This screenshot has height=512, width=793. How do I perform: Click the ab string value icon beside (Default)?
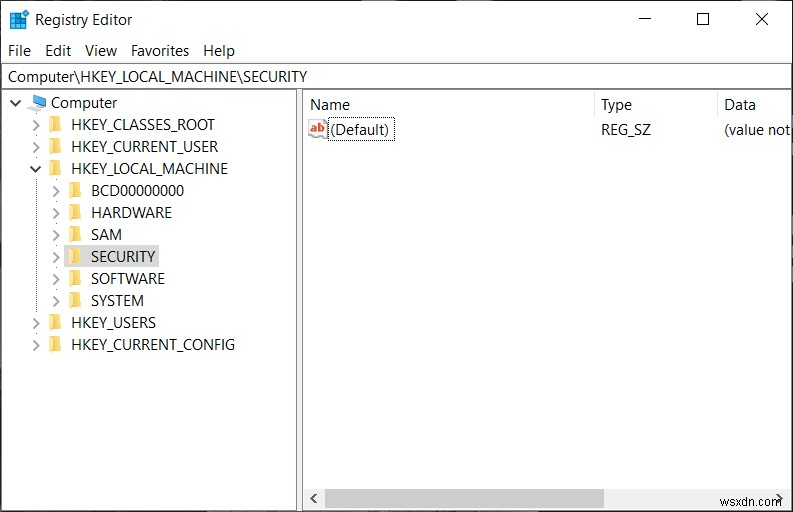pyautogui.click(x=318, y=130)
